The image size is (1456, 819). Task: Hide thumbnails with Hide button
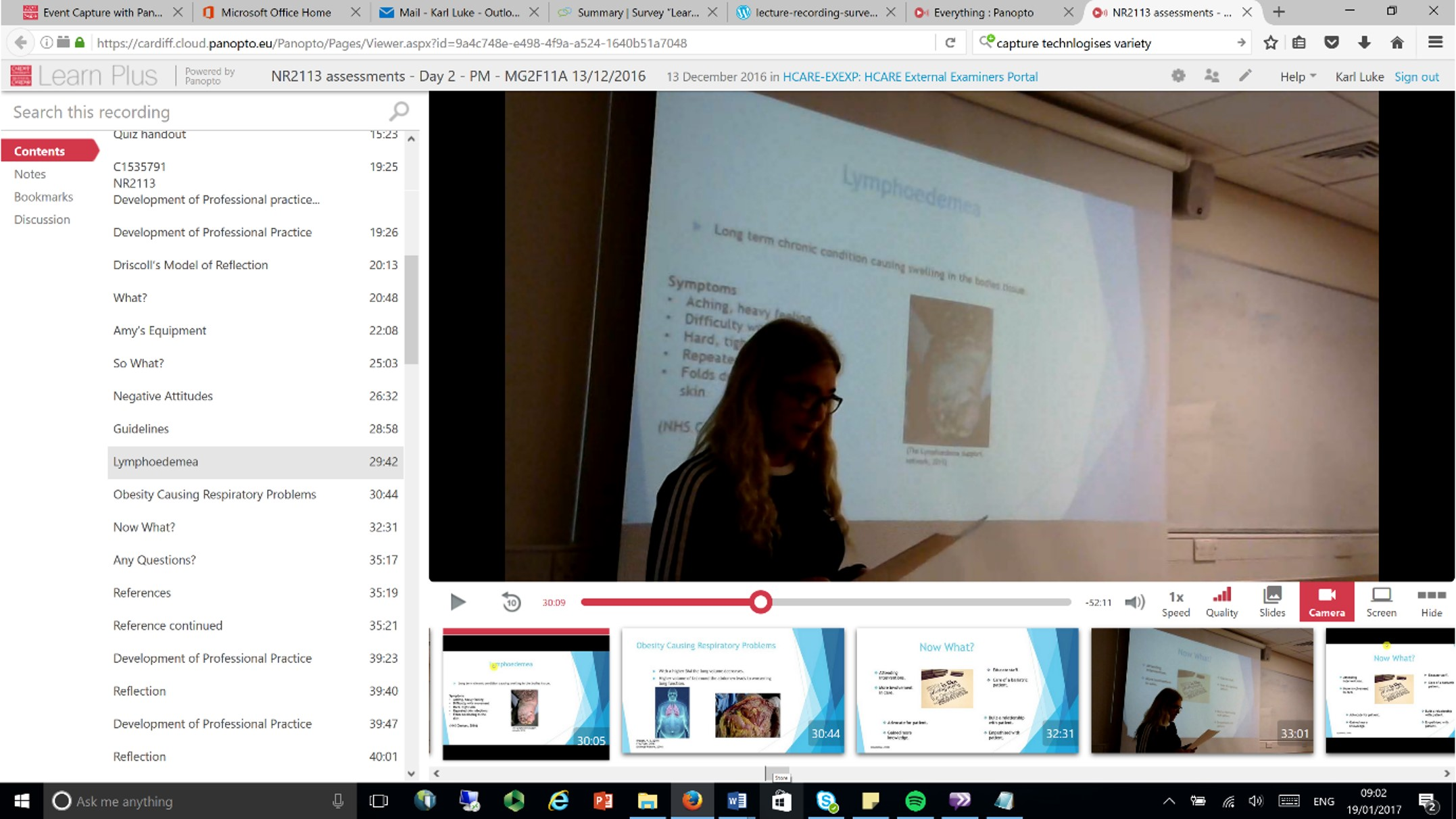(x=1431, y=602)
